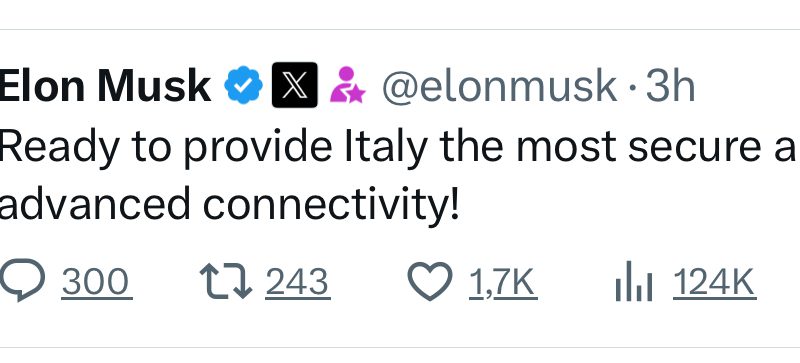Viewport: 800px width, 363px height.
Task: Click the reply speech bubble icon
Action: click(x=22, y=281)
